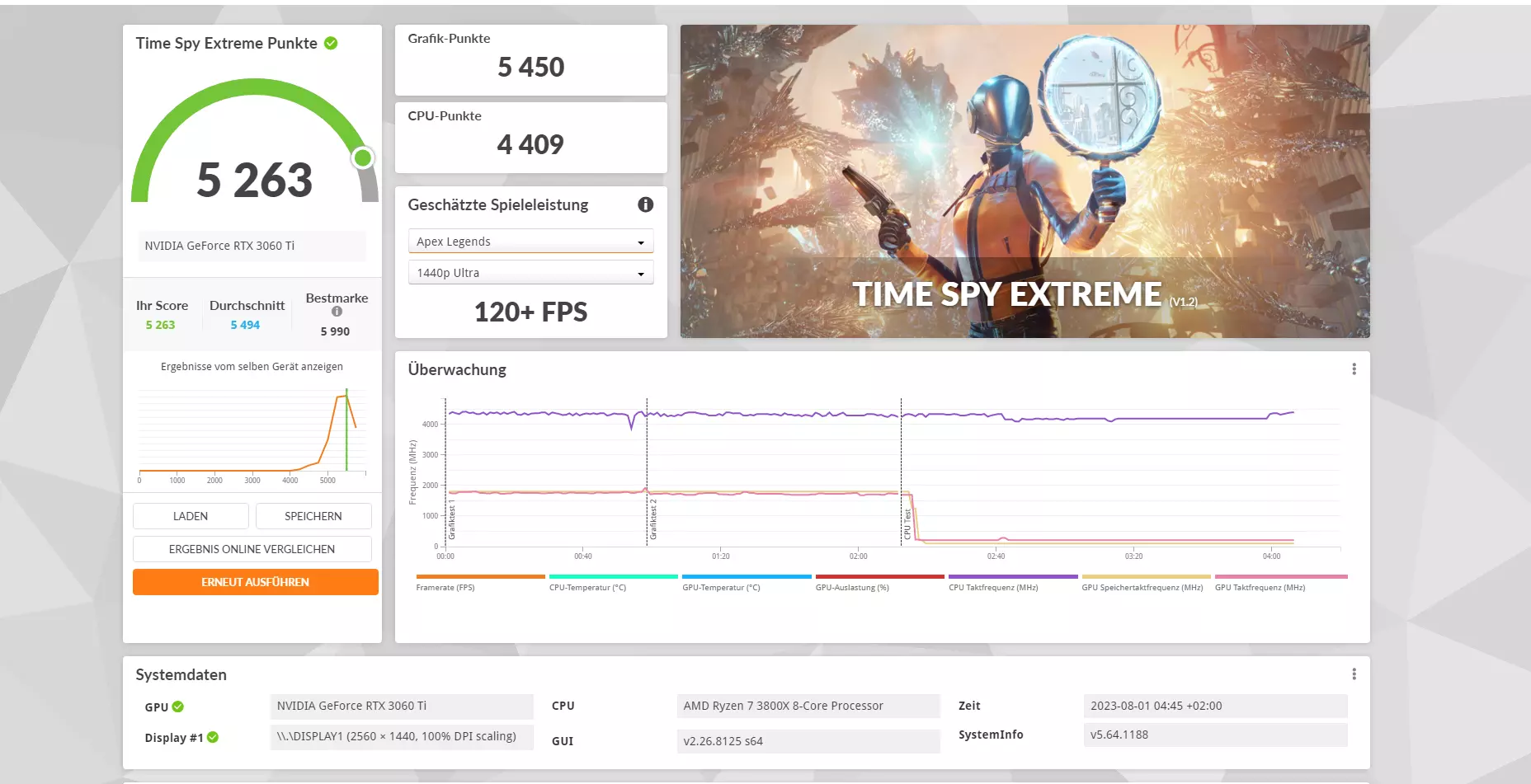The image size is (1531, 784).
Task: Click Durchschnitt value 5 494
Action: [x=245, y=325]
